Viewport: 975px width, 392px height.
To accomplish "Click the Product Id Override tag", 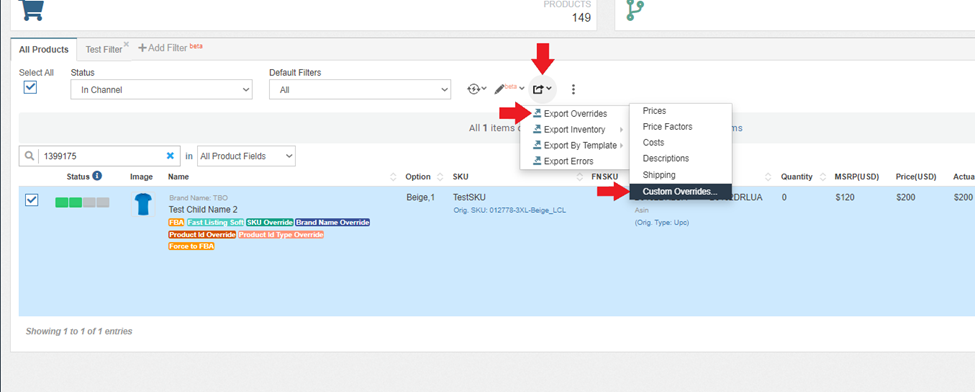I will (x=202, y=235).
